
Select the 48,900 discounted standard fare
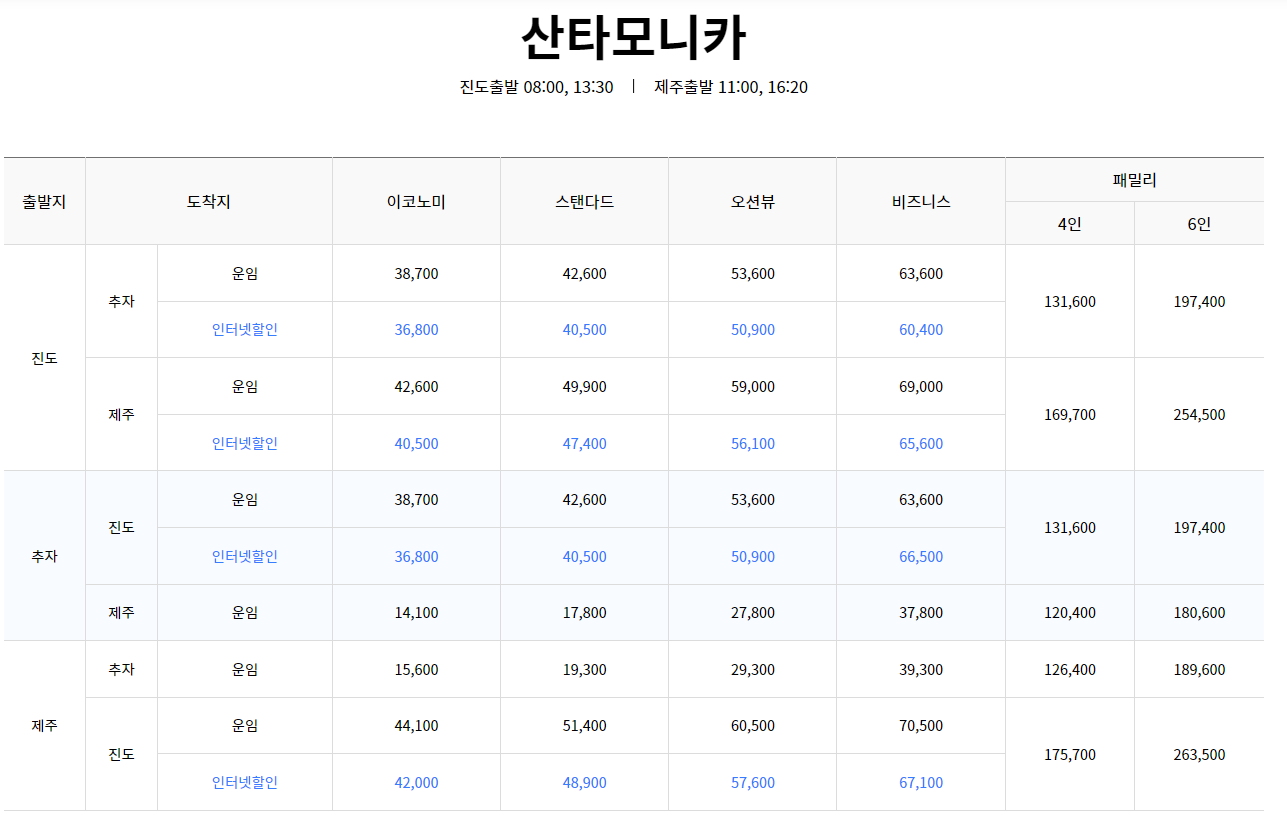[x=585, y=783]
